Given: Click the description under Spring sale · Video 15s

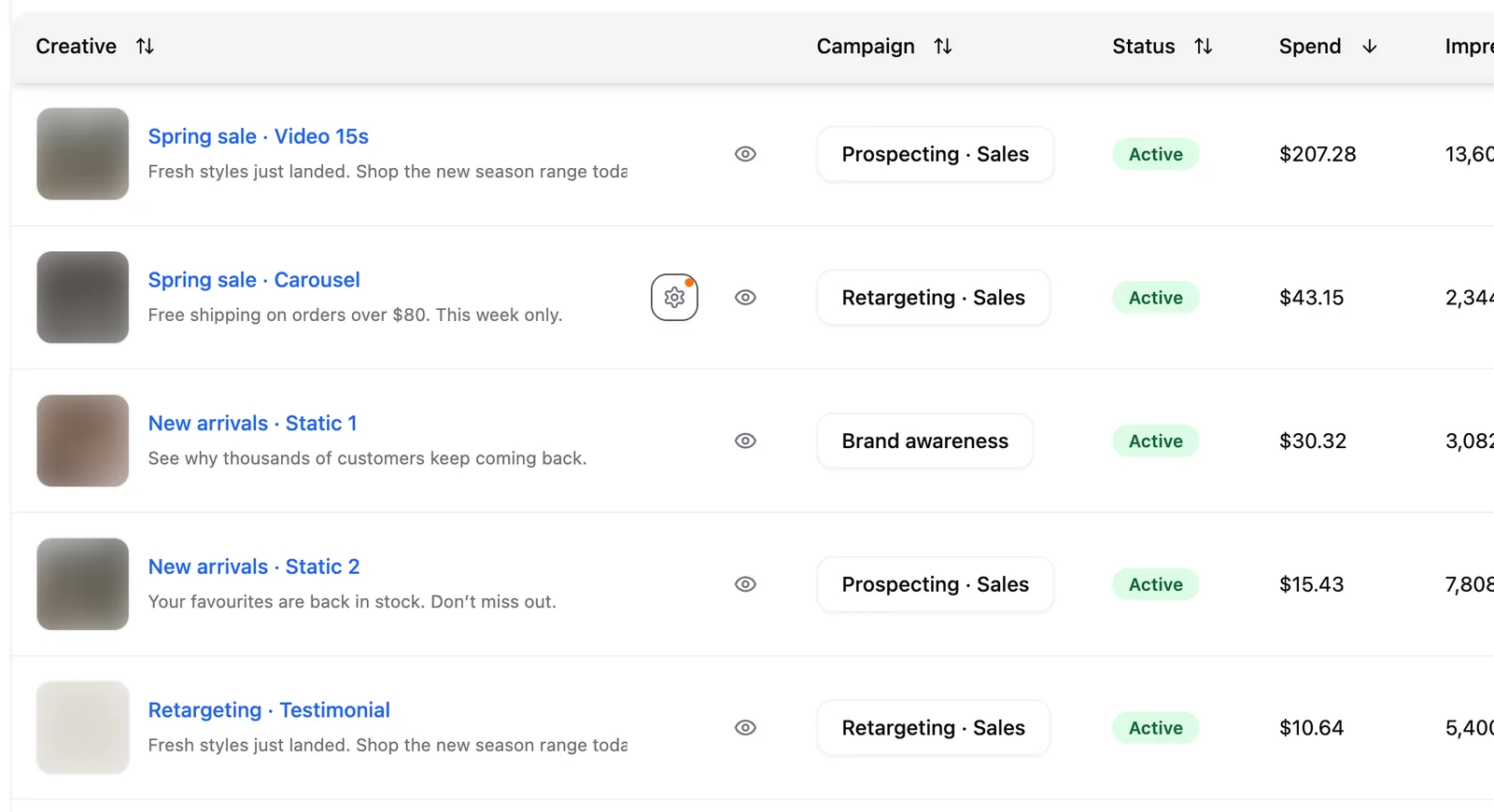Looking at the screenshot, I should (388, 172).
